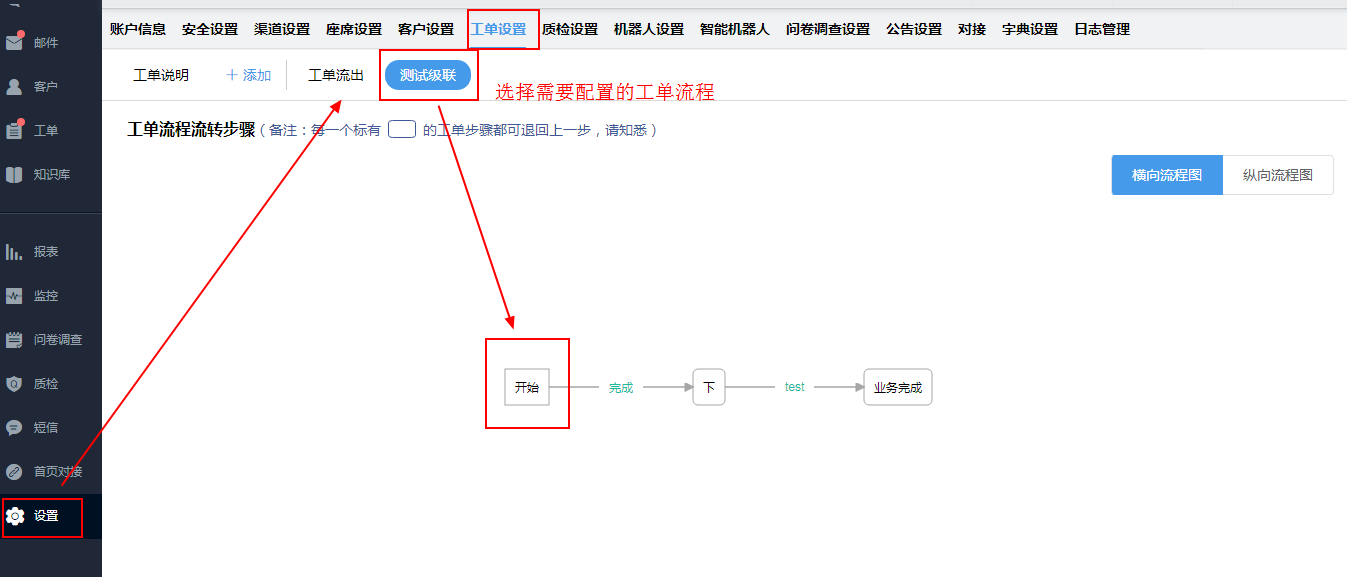
Task: Click 设置 label in sidebar
Action: (x=46, y=516)
